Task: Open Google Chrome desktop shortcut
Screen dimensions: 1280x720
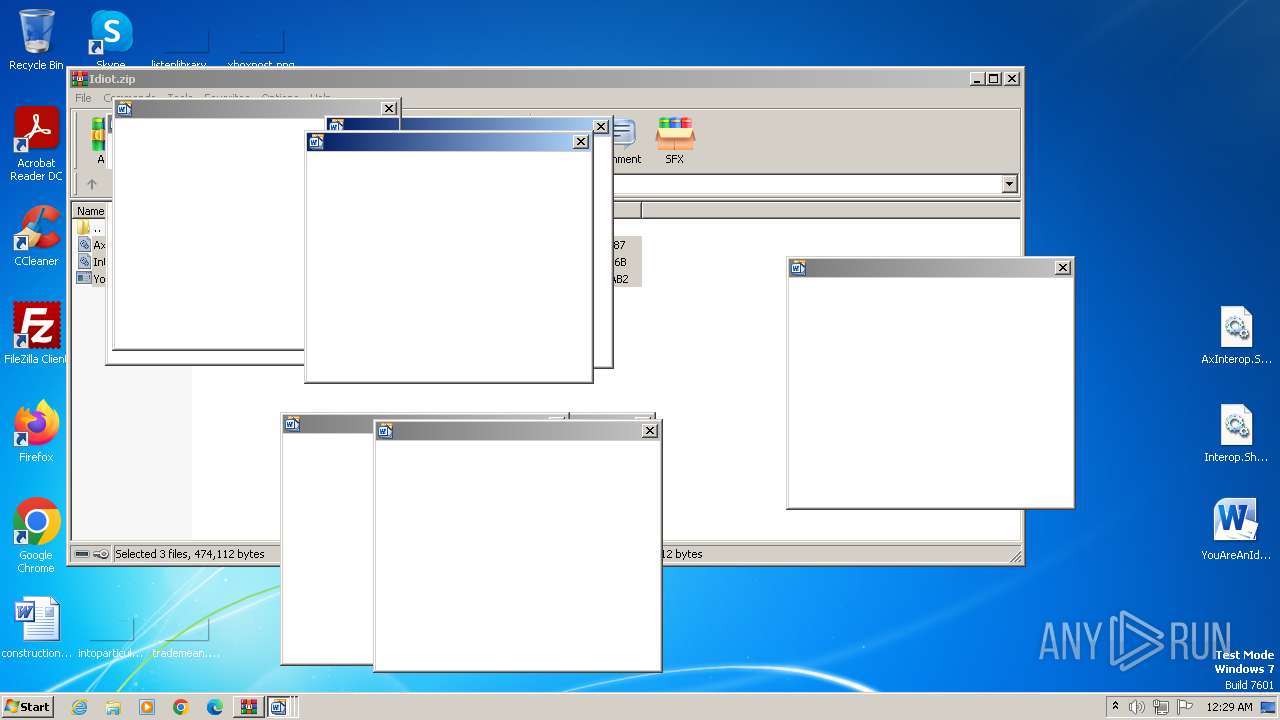Action: pyautogui.click(x=36, y=536)
